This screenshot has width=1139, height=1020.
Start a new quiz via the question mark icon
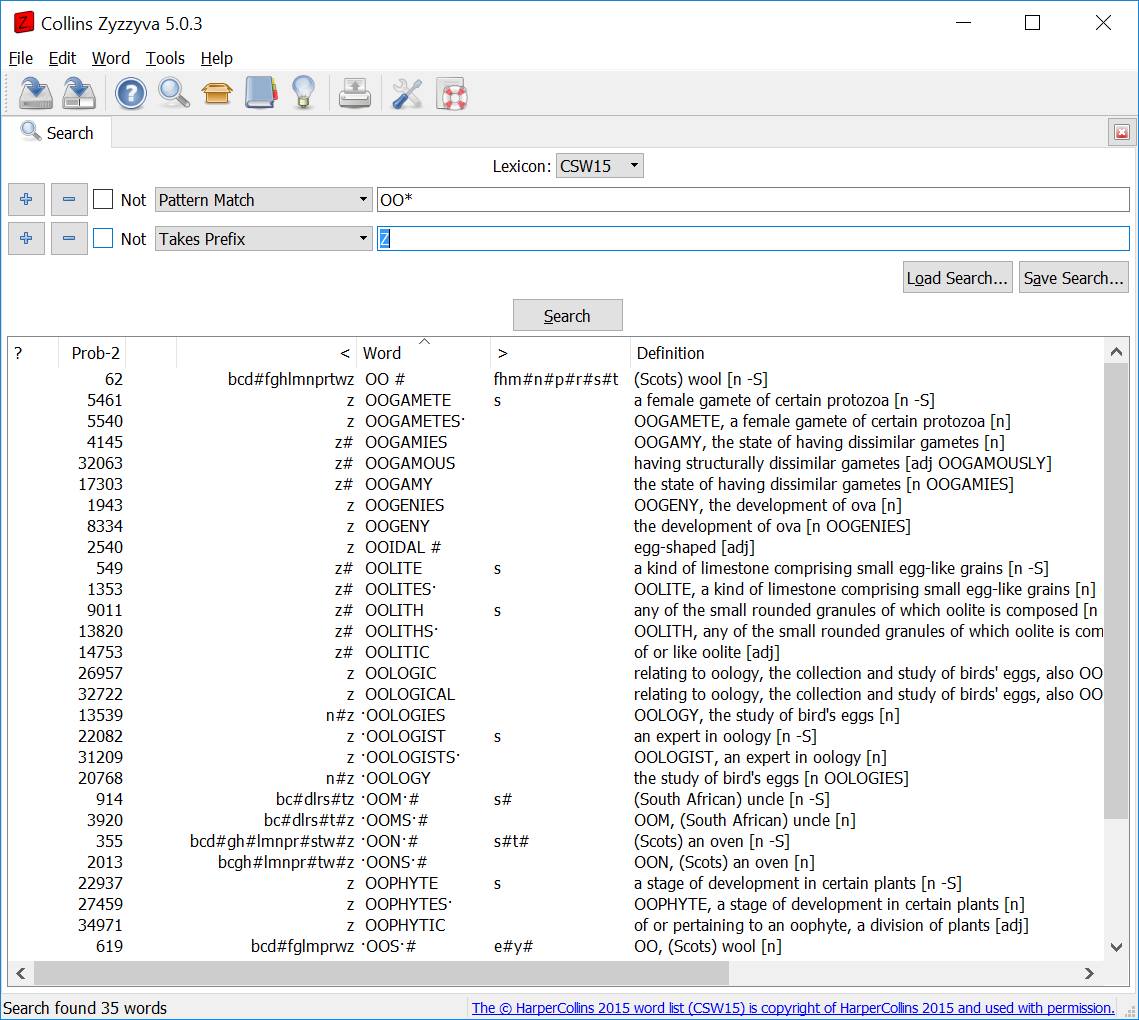click(x=131, y=94)
